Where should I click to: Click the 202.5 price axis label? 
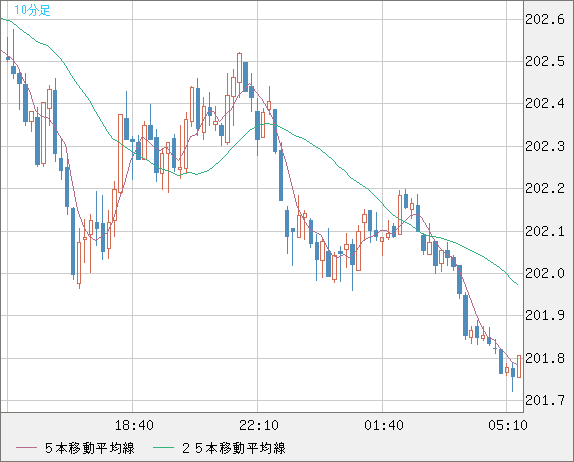[x=545, y=62]
